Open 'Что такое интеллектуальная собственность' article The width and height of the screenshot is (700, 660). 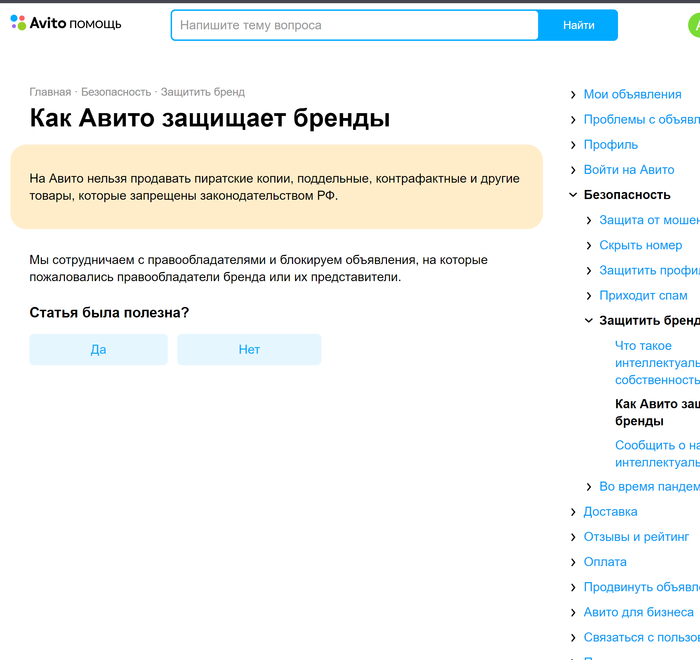(x=658, y=363)
